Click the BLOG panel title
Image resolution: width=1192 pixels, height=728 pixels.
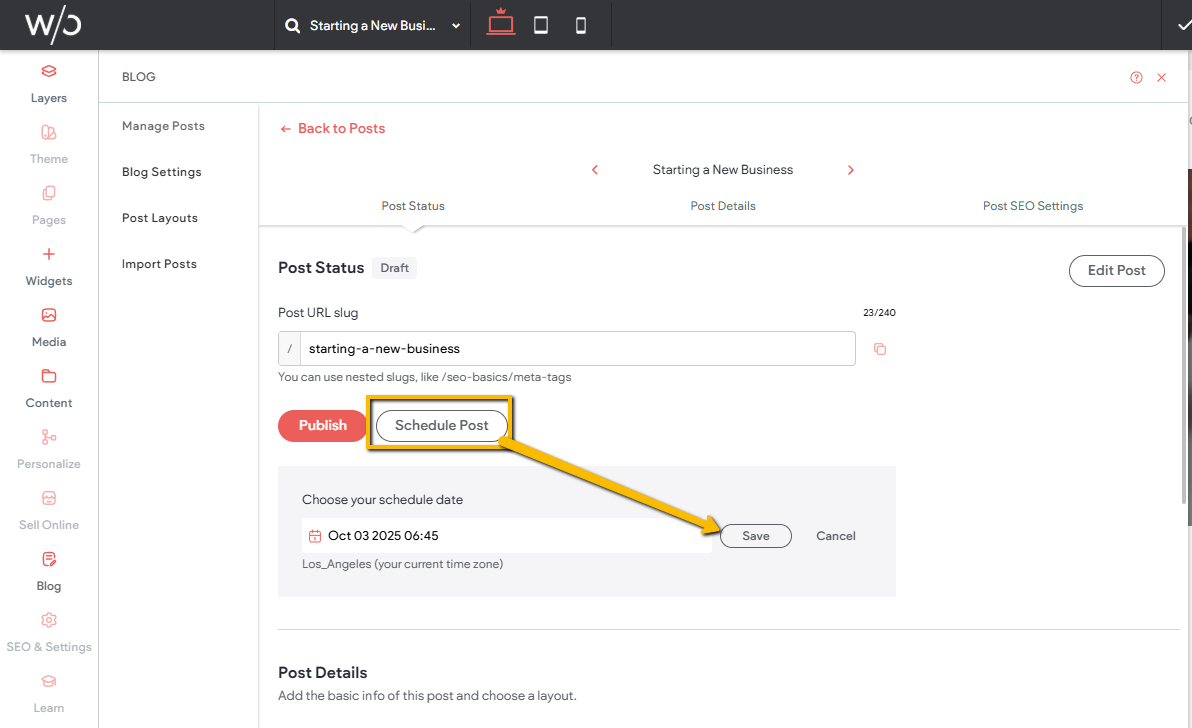(138, 77)
